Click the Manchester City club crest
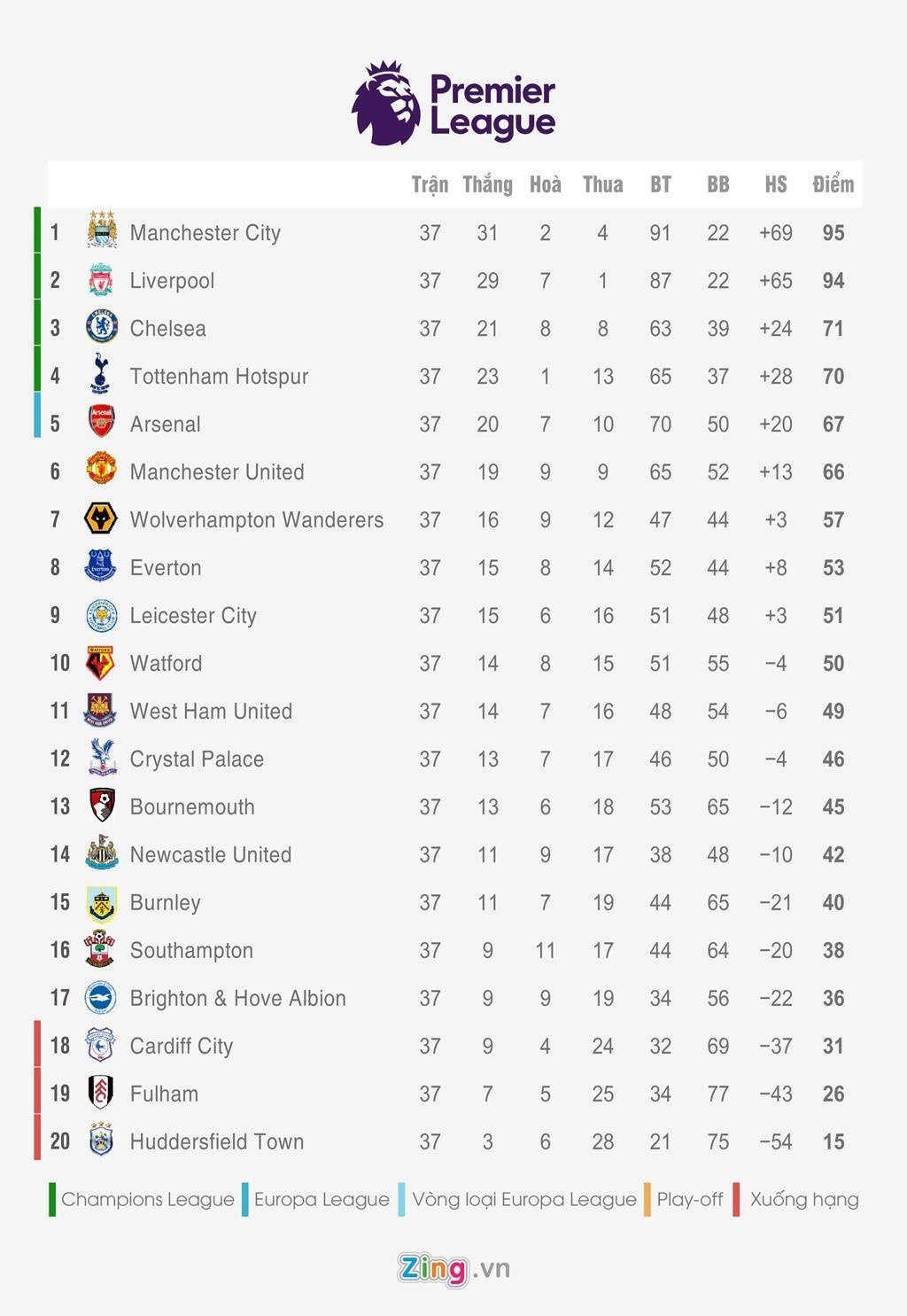 (102, 231)
